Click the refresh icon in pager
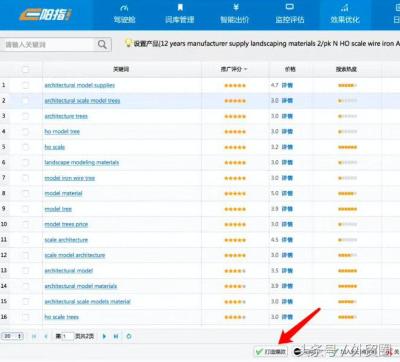Viewport: 400px width, 362px height. click(x=129, y=336)
